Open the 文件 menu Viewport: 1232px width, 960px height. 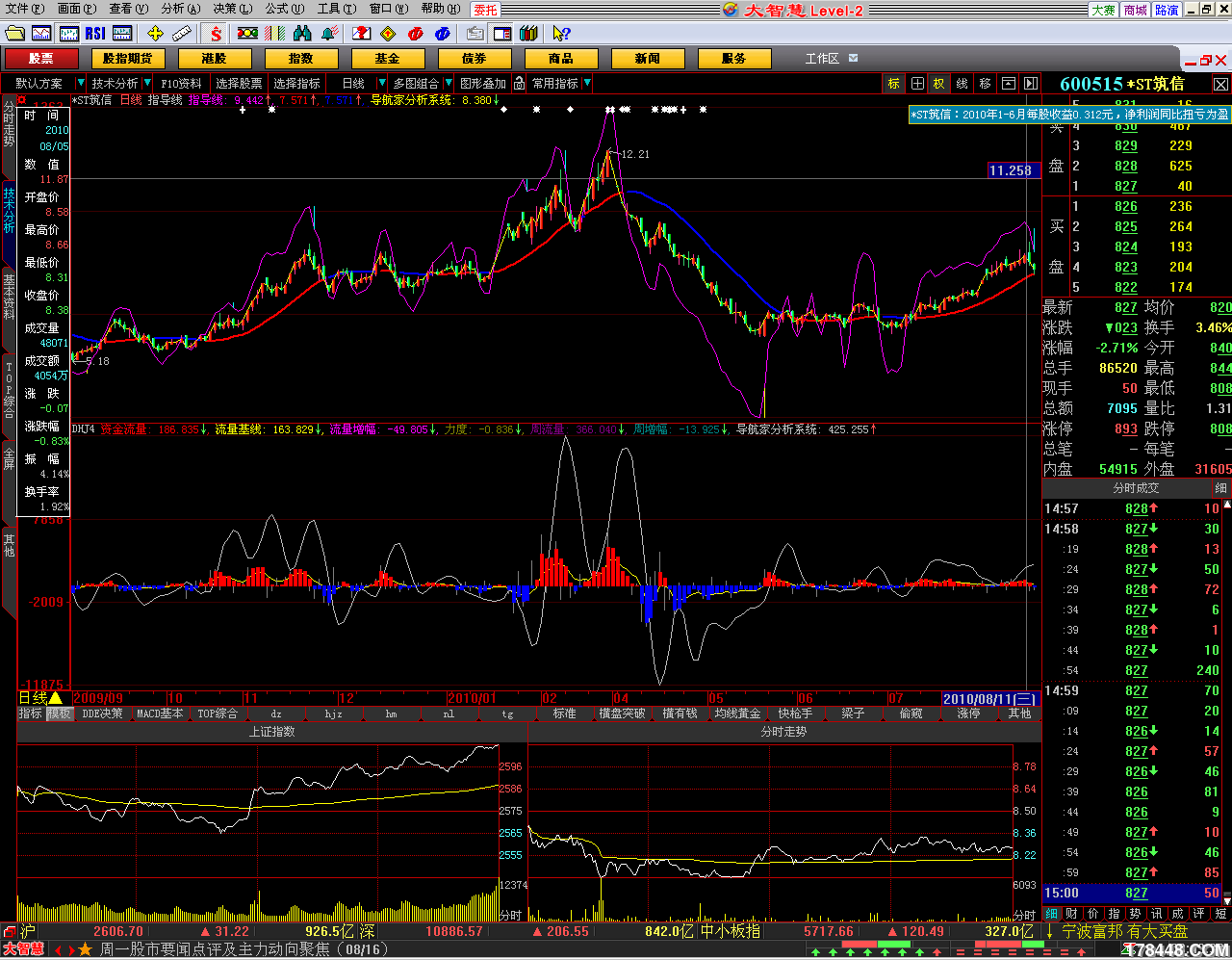[x=24, y=9]
